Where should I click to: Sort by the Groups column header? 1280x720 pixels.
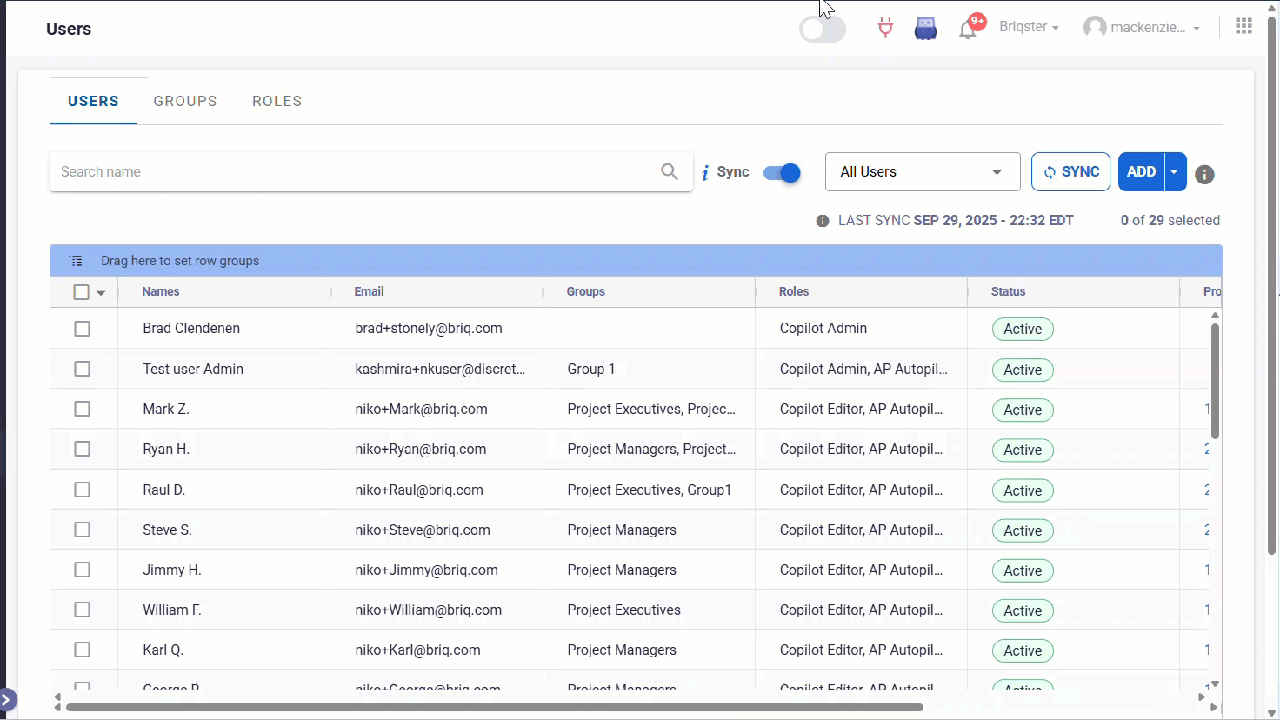click(586, 292)
